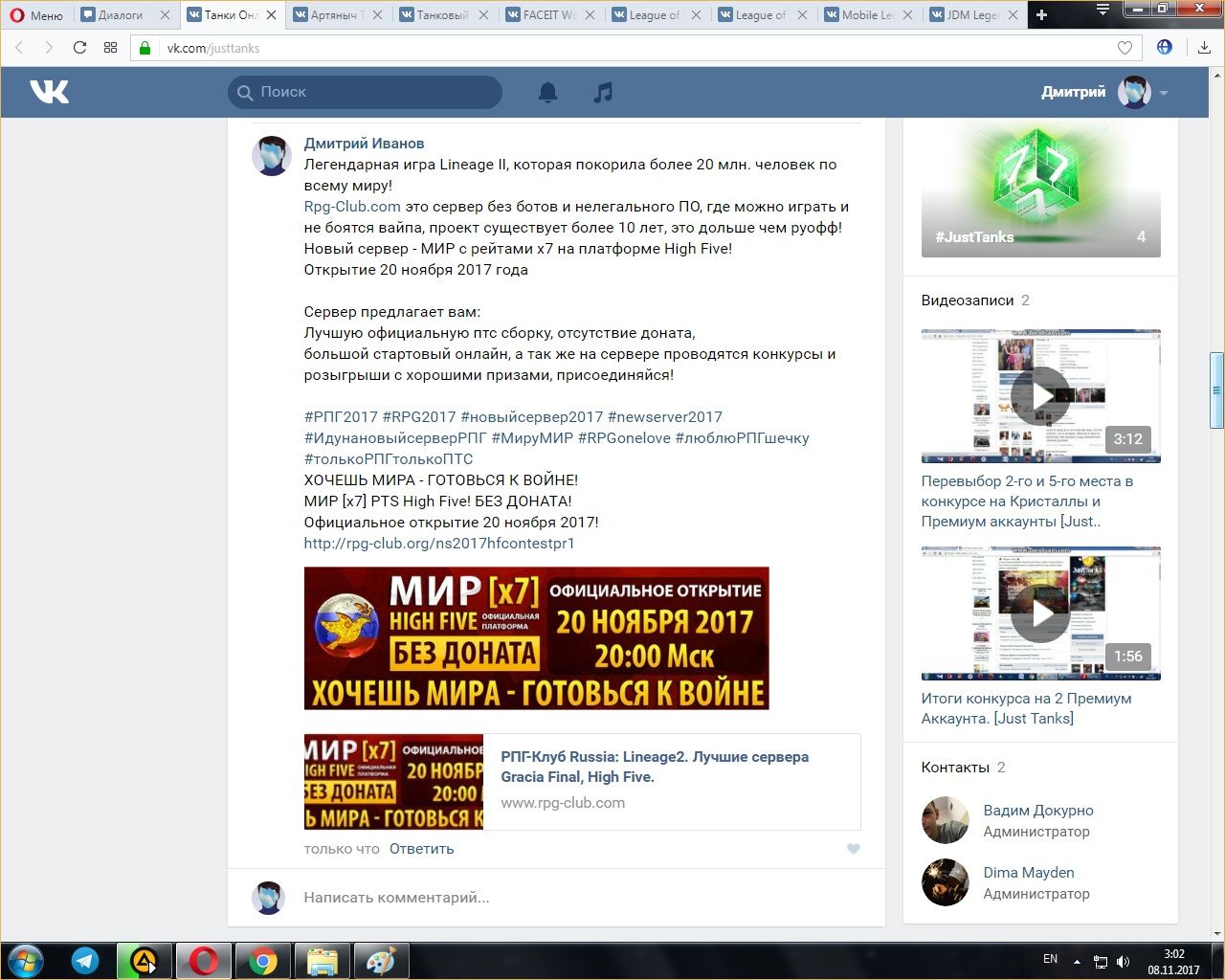Click the Opera VPN globe icon
The image size is (1225, 980).
coord(1165,47)
